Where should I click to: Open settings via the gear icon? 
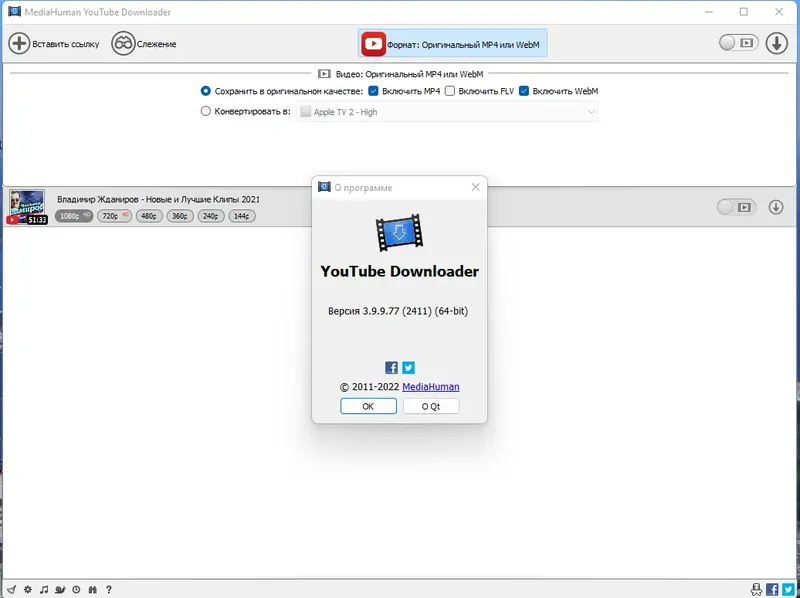pyautogui.click(x=28, y=590)
